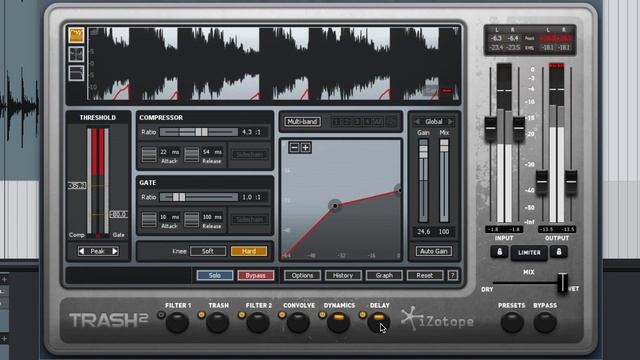
Task: Click the Auto Gain button
Action: [434, 251]
